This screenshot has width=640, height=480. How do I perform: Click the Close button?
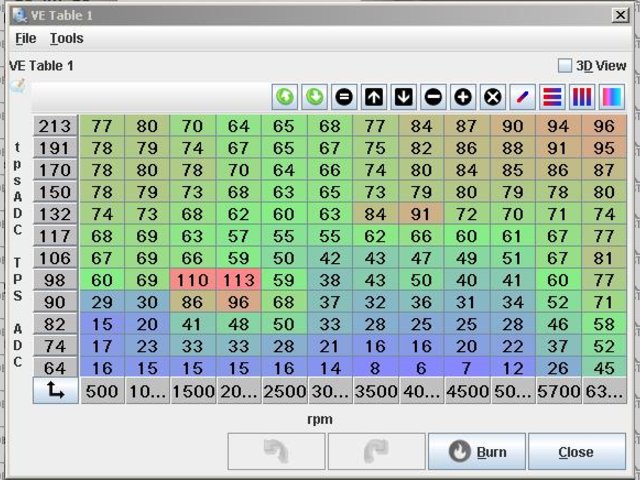[576, 452]
